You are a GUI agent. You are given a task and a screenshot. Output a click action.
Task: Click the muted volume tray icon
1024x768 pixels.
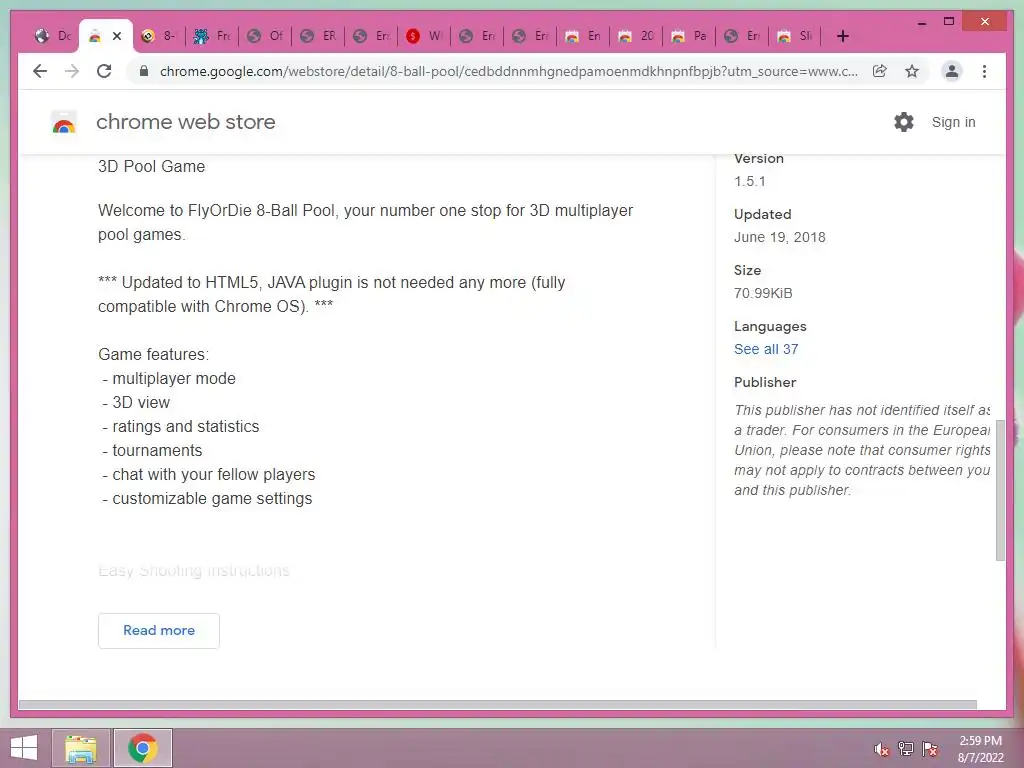[882, 749]
